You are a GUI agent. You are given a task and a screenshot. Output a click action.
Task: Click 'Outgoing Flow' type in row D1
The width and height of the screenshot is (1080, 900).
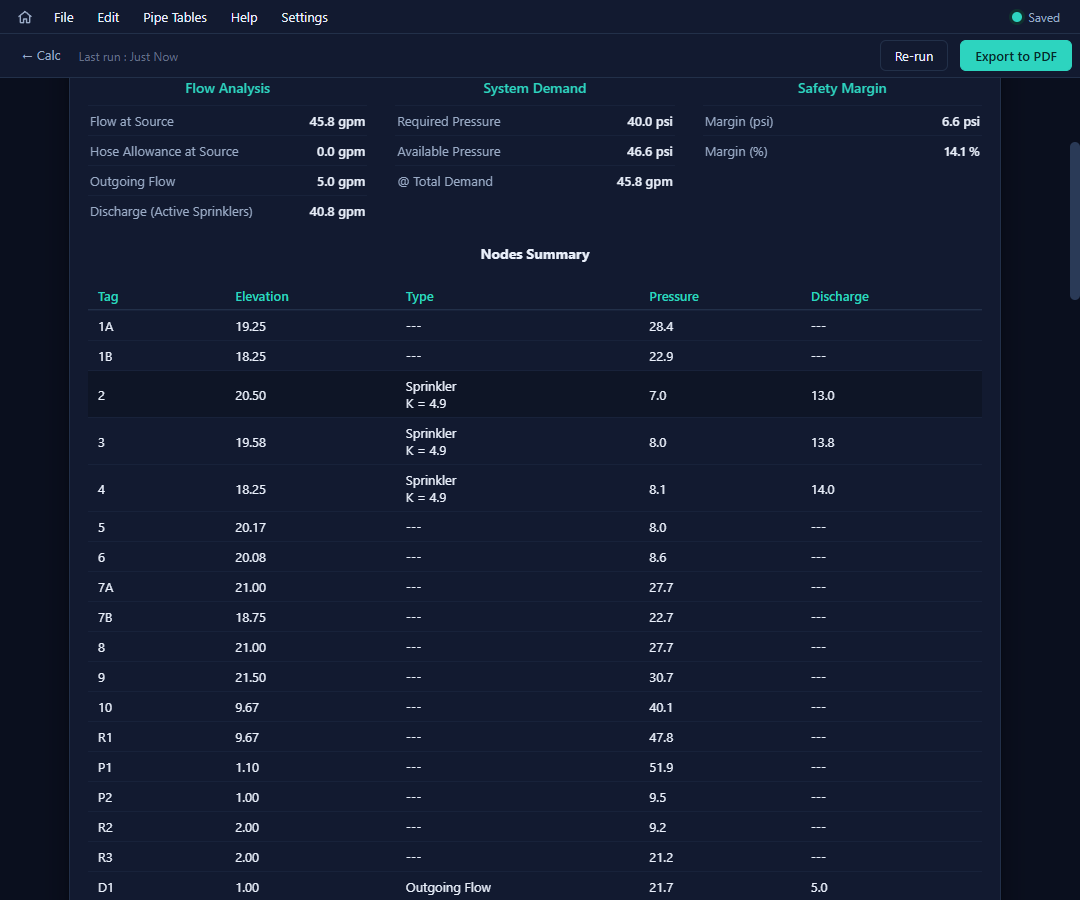click(448, 888)
